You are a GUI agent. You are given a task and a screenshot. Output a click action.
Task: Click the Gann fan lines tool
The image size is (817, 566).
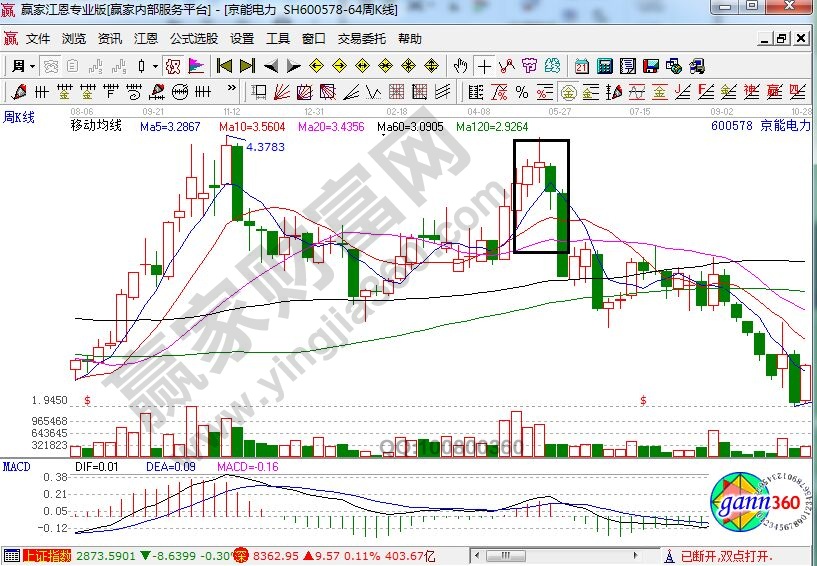point(283,92)
